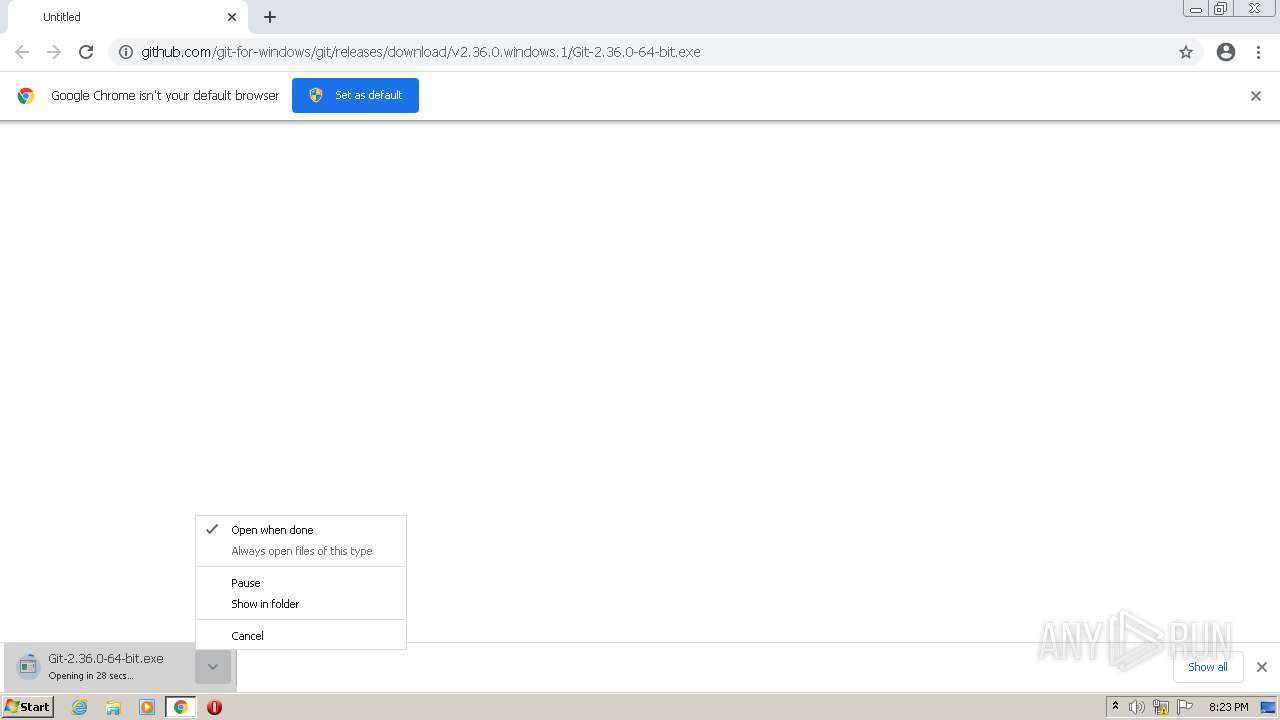Open Windows Explorer folder from taskbar

click(113, 707)
